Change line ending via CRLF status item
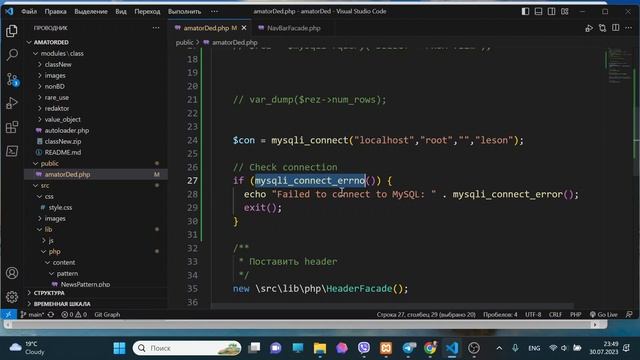Viewport: 640px width, 360px height. pyautogui.click(x=555, y=314)
